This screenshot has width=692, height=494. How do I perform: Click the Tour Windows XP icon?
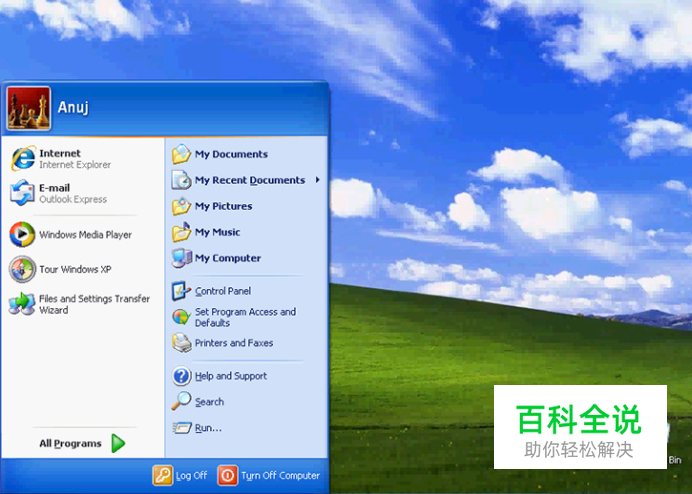(x=22, y=269)
